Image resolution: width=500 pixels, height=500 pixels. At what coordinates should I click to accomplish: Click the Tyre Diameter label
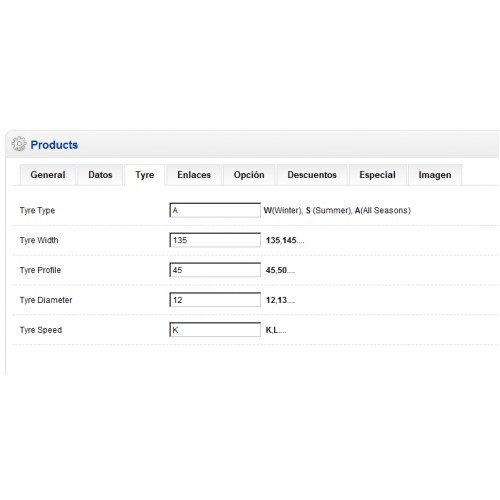point(46,300)
